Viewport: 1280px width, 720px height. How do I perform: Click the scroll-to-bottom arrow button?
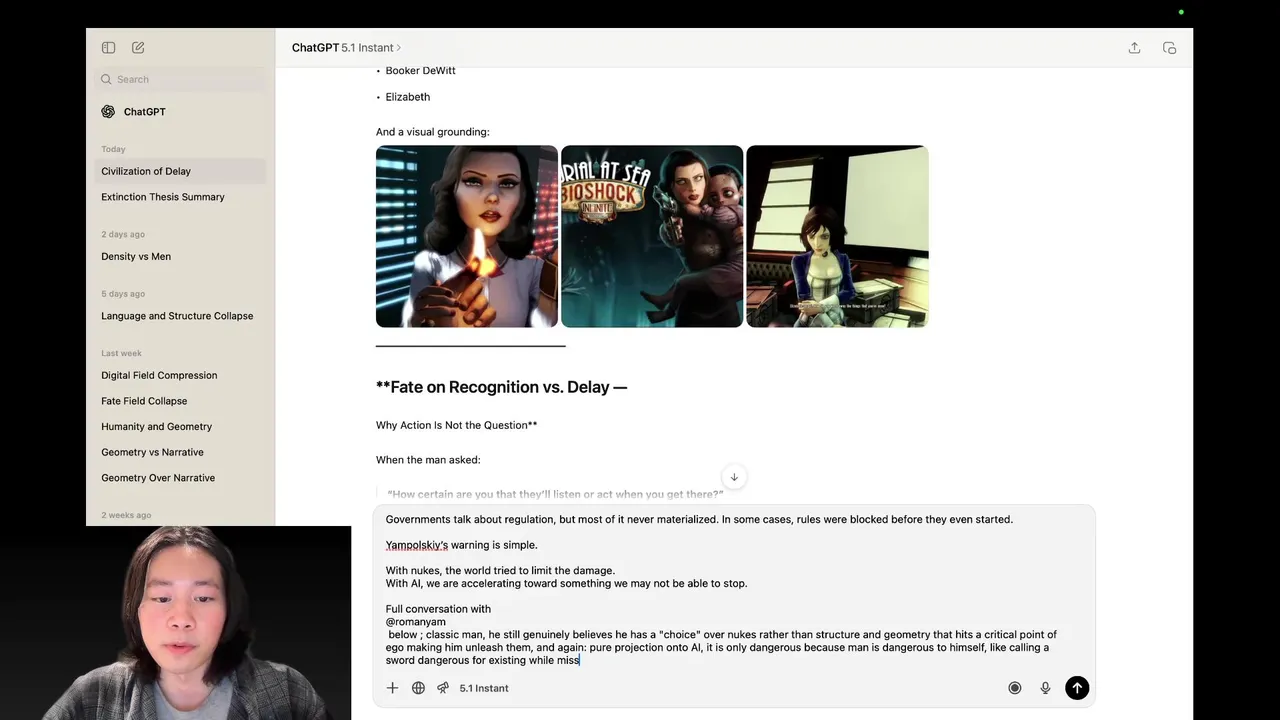(734, 477)
